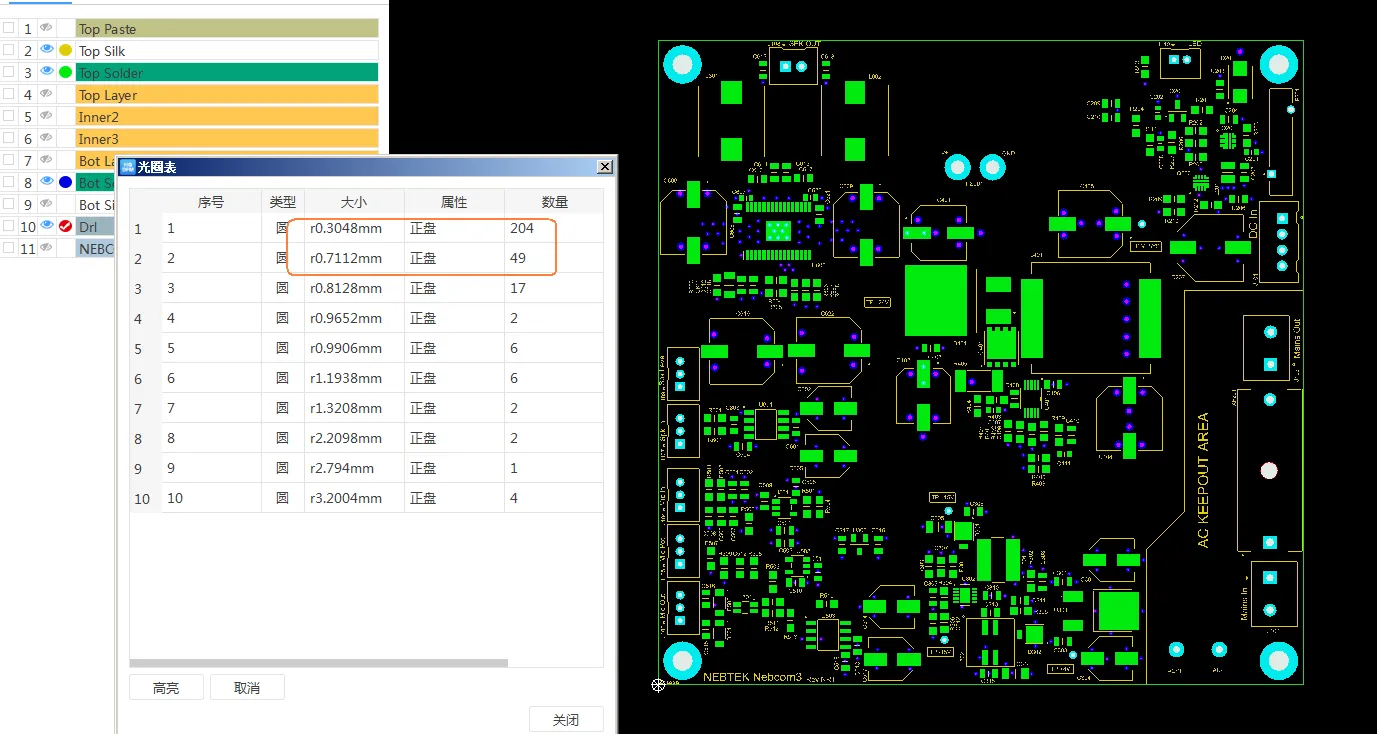Sort by the 序号 column header
This screenshot has height=734, width=1377.
tap(211, 202)
